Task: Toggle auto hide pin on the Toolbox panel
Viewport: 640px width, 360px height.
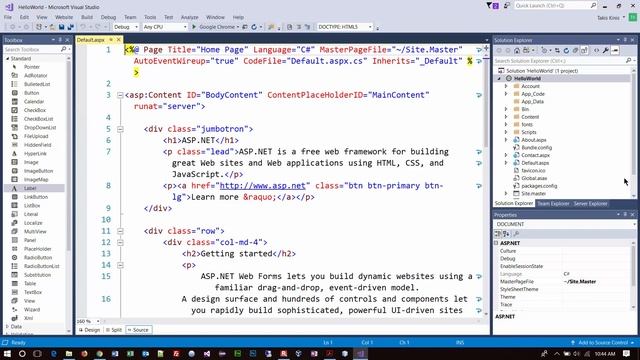Action: tap(60, 40)
